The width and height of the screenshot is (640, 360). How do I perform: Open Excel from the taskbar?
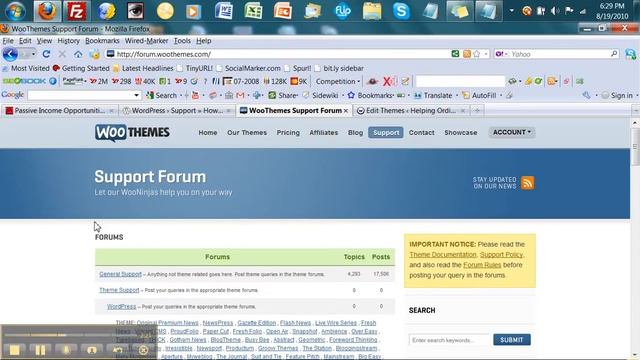253,11
